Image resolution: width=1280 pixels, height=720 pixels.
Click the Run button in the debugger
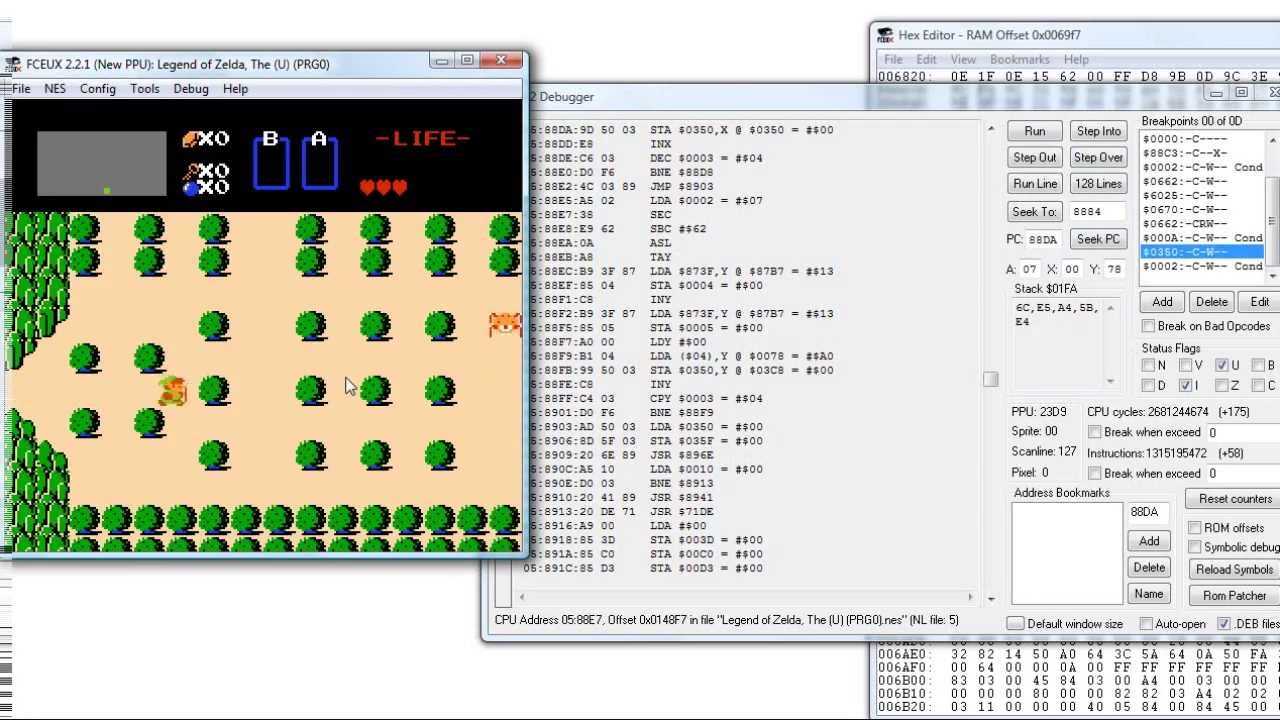[1035, 131]
